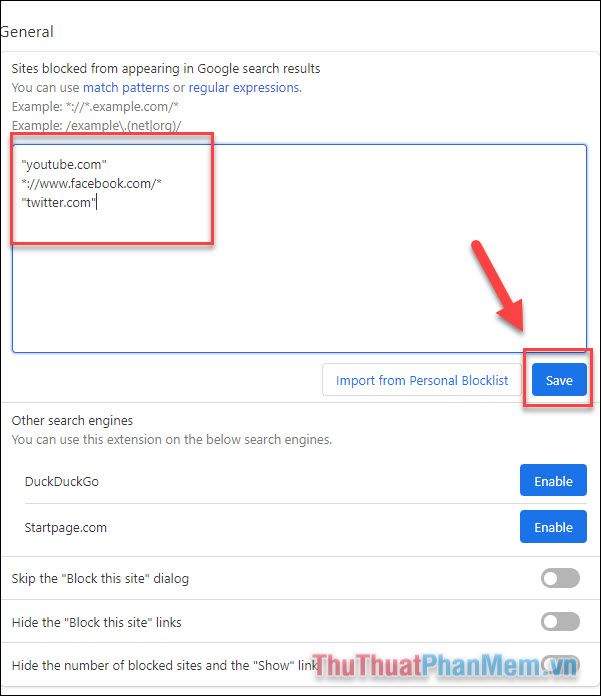Toggle hiding the number of blocked sites

pos(560,664)
